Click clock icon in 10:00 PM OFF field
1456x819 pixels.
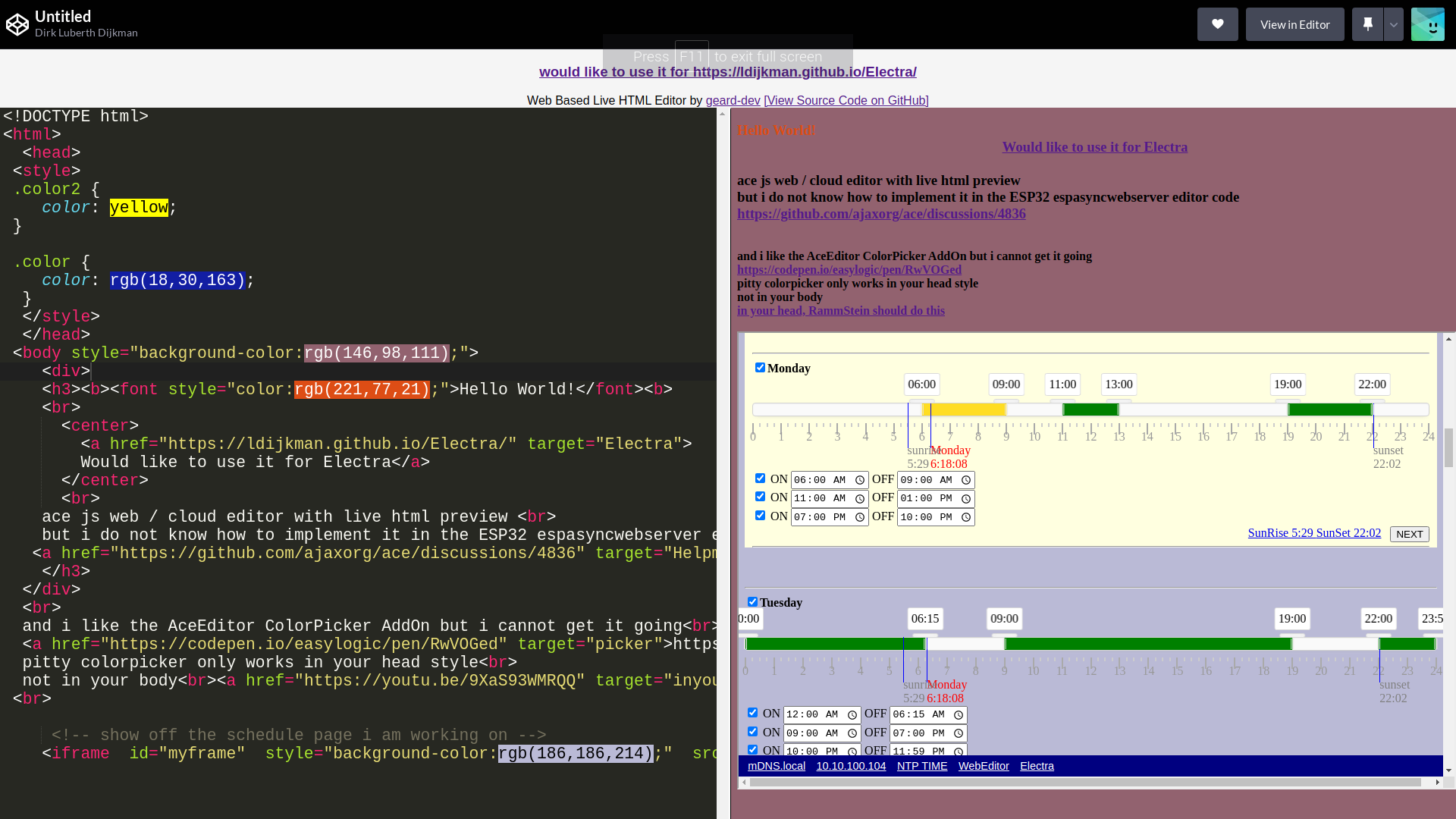pyautogui.click(x=965, y=517)
